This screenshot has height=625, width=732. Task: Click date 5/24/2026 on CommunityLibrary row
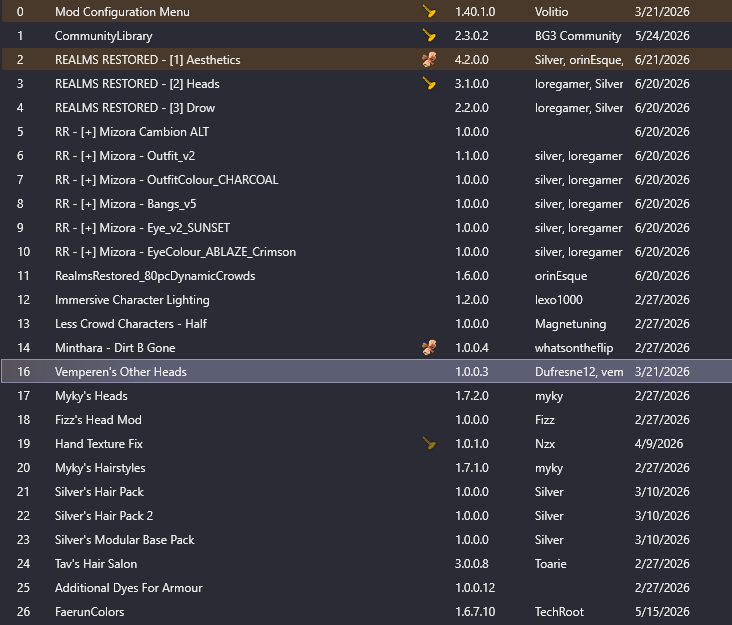662,36
